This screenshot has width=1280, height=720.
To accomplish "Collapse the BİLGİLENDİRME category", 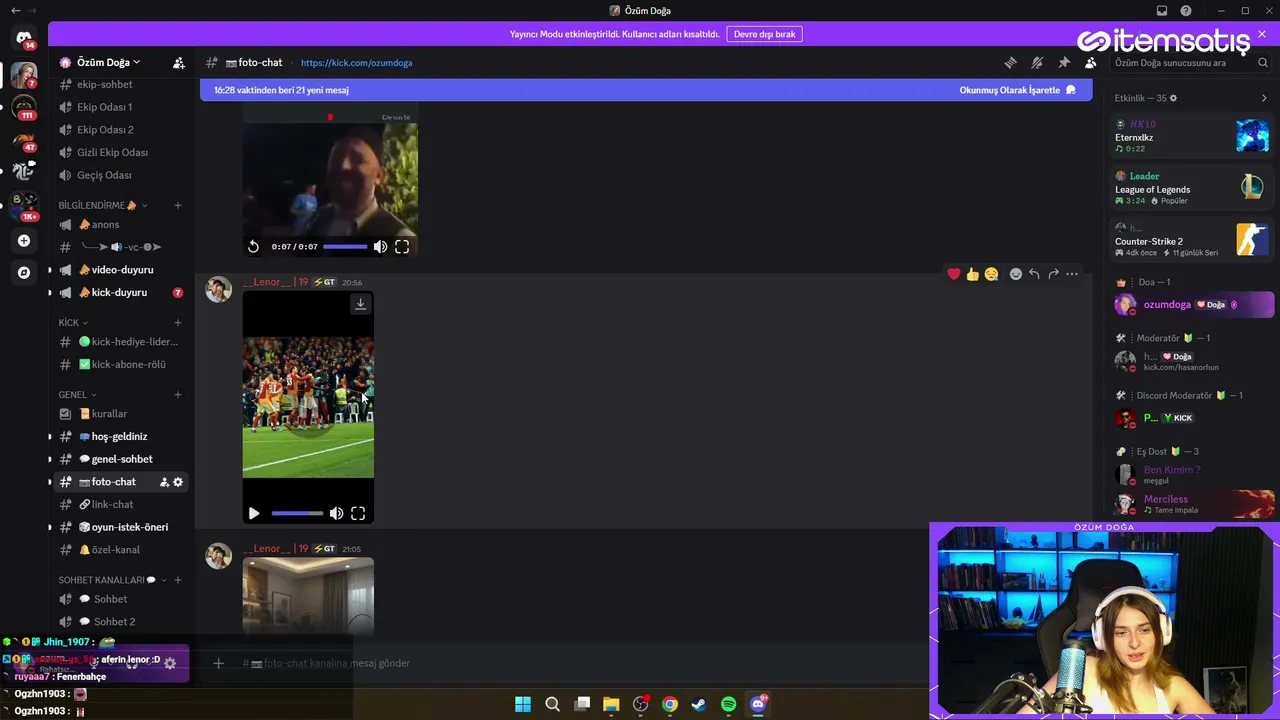I will (x=102, y=205).
